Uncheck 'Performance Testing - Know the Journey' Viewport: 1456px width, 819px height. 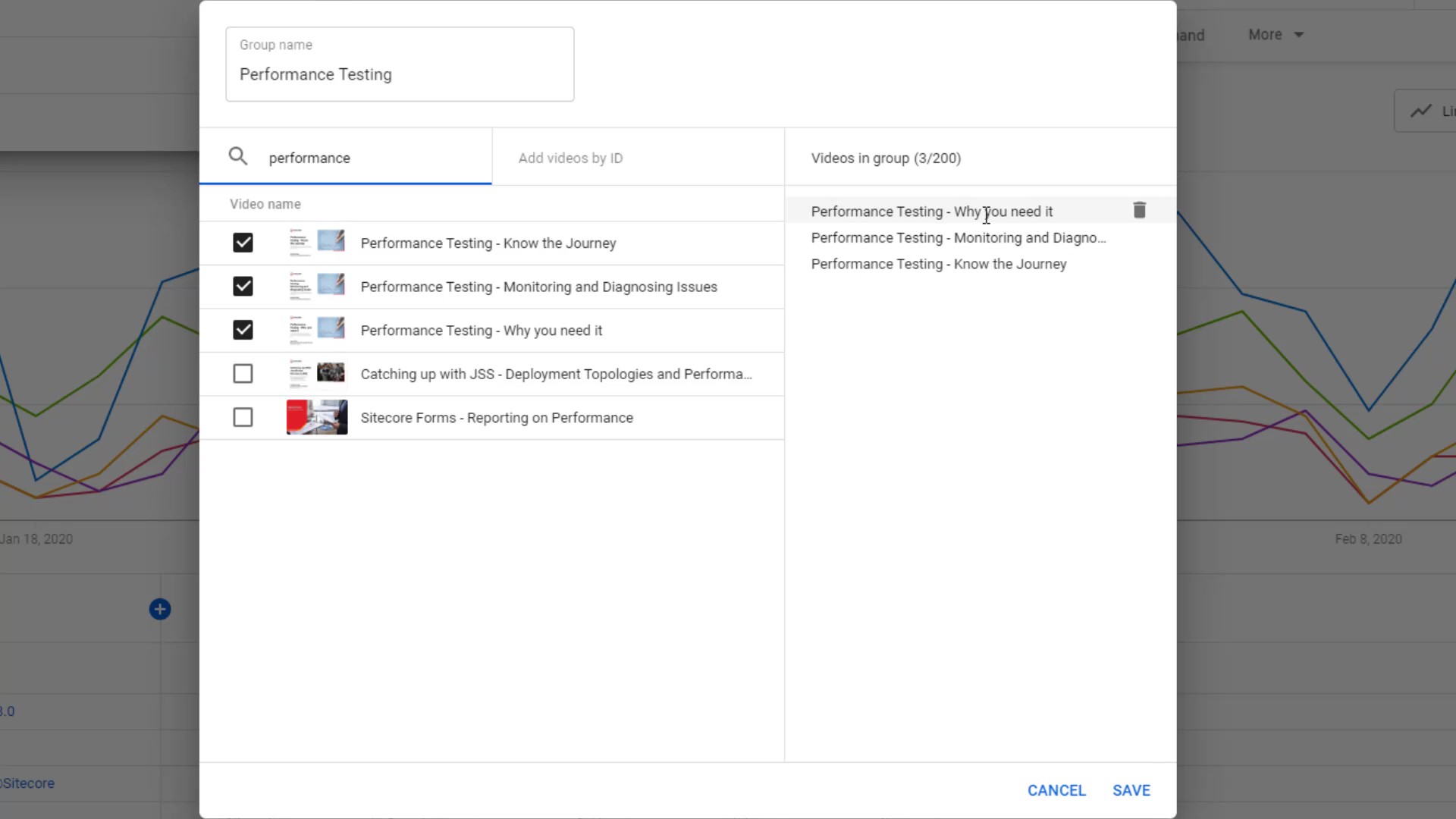click(x=243, y=243)
